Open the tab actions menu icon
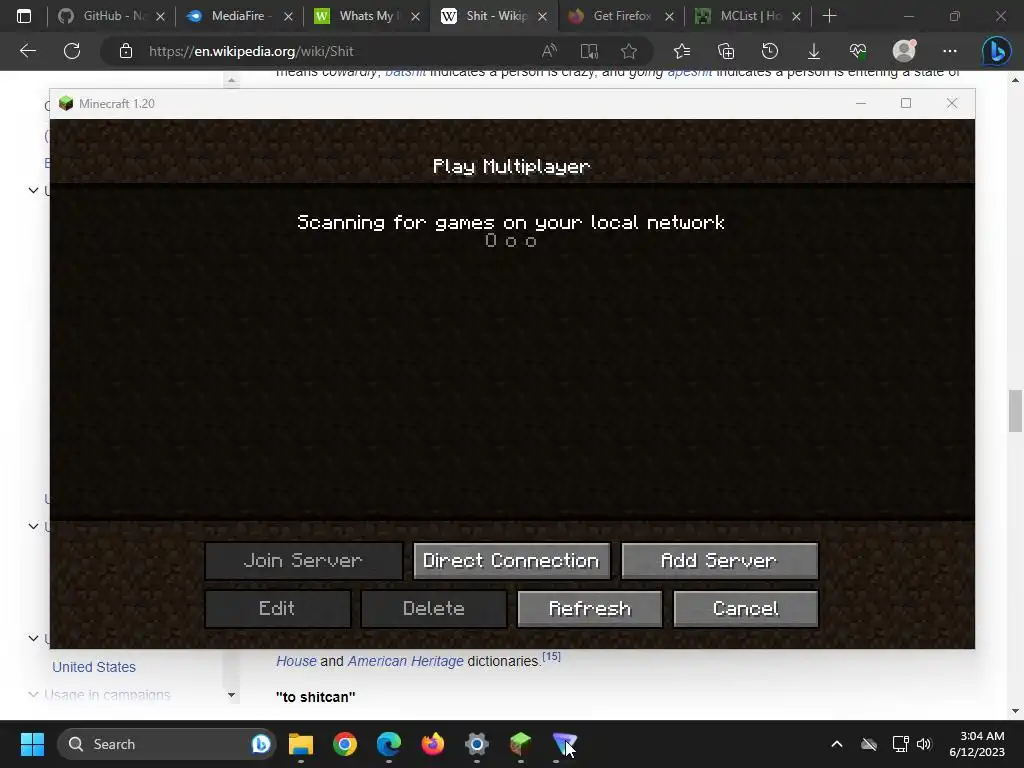The width and height of the screenshot is (1024, 768). [x=24, y=16]
